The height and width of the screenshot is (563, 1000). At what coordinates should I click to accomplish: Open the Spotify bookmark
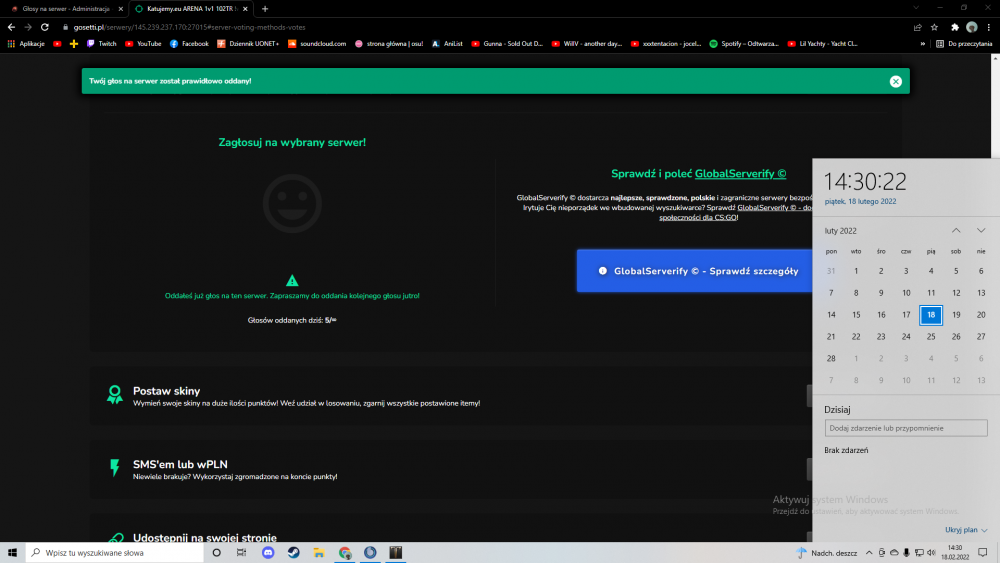tap(744, 44)
